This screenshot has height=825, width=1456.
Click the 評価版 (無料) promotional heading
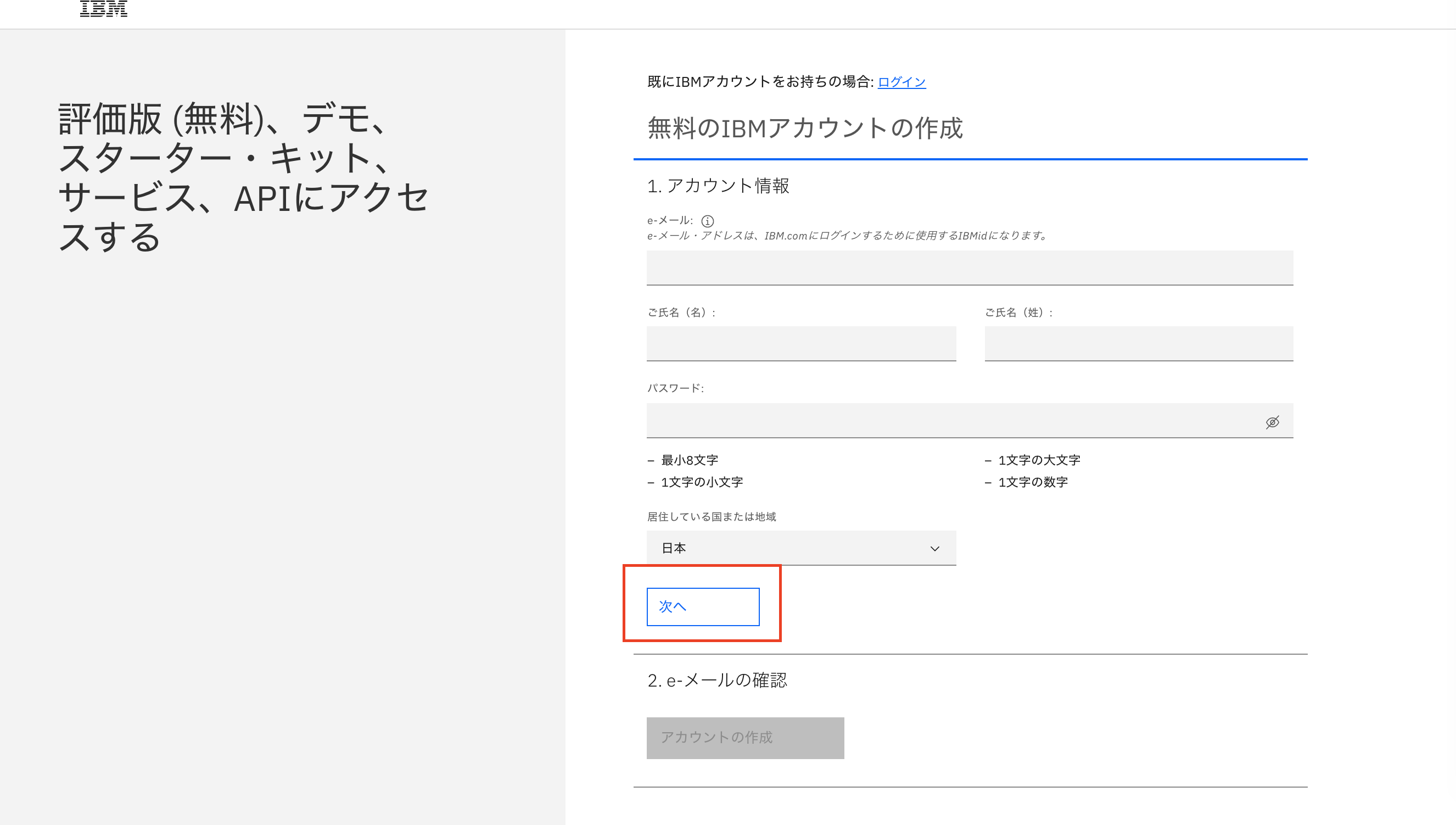click(x=244, y=177)
